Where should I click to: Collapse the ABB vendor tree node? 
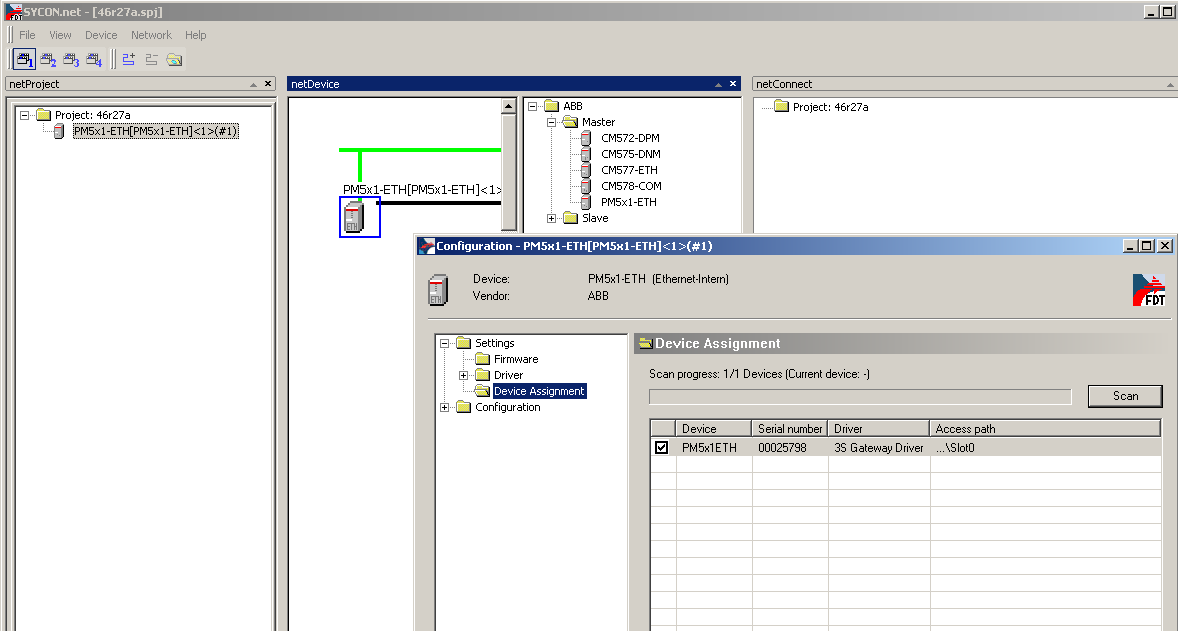point(533,107)
